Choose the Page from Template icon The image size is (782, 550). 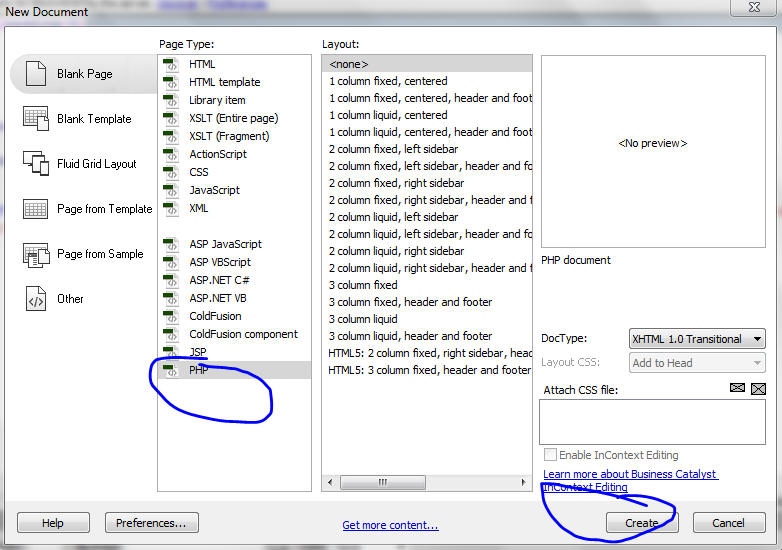coord(35,209)
